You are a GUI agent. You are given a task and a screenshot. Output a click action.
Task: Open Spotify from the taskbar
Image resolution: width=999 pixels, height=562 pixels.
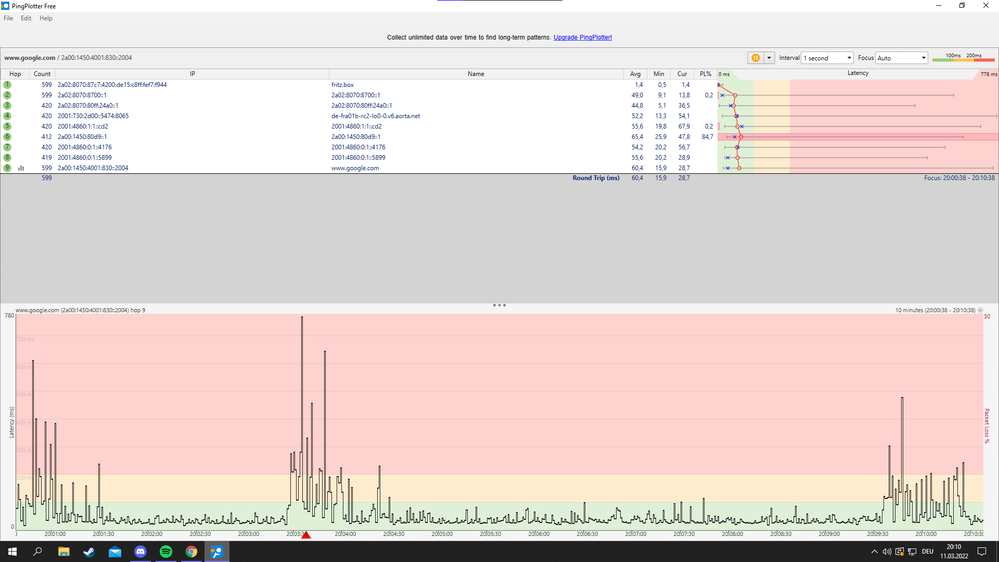click(166, 552)
